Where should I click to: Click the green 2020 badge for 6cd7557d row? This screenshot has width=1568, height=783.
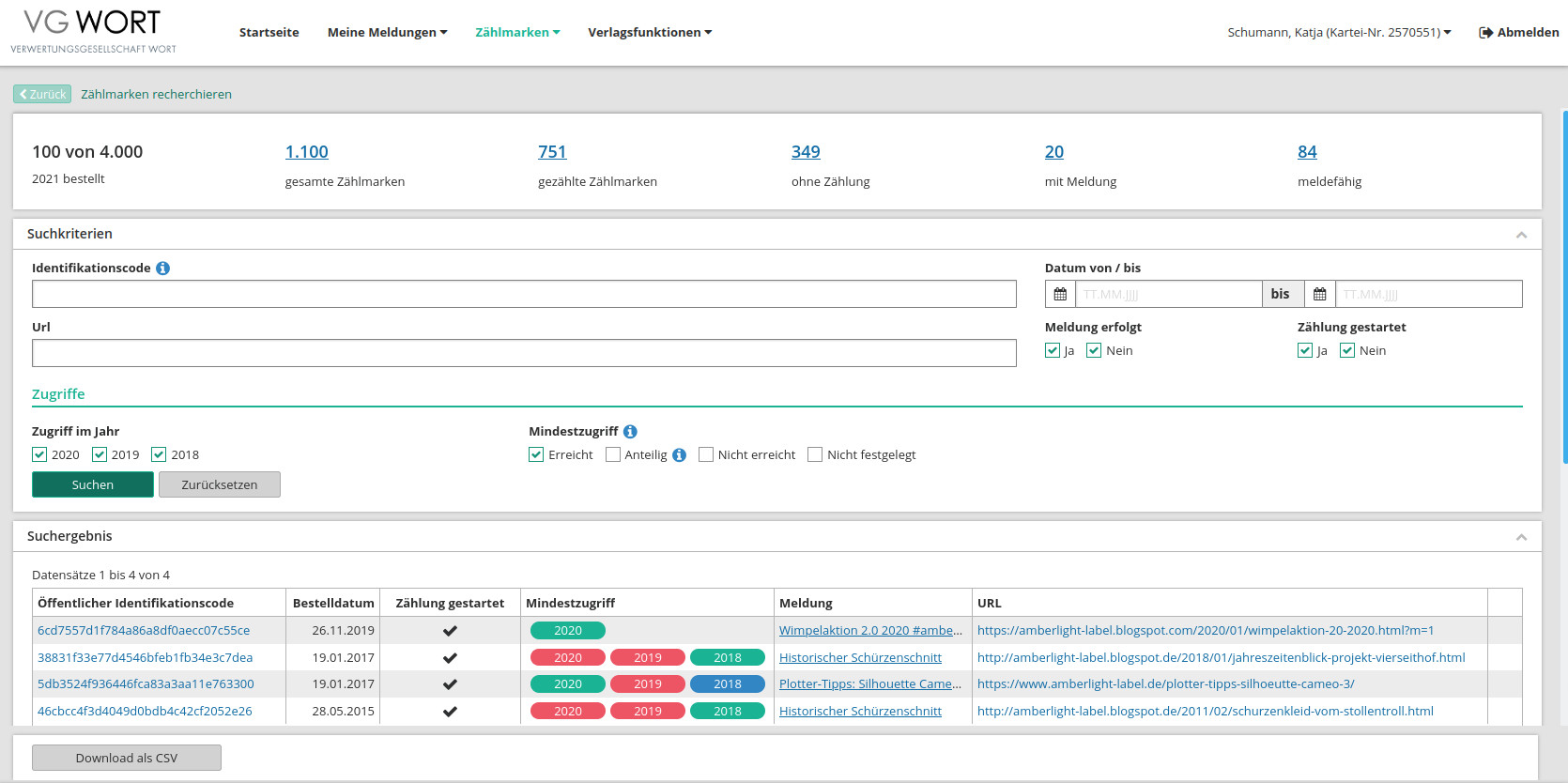[x=568, y=631]
